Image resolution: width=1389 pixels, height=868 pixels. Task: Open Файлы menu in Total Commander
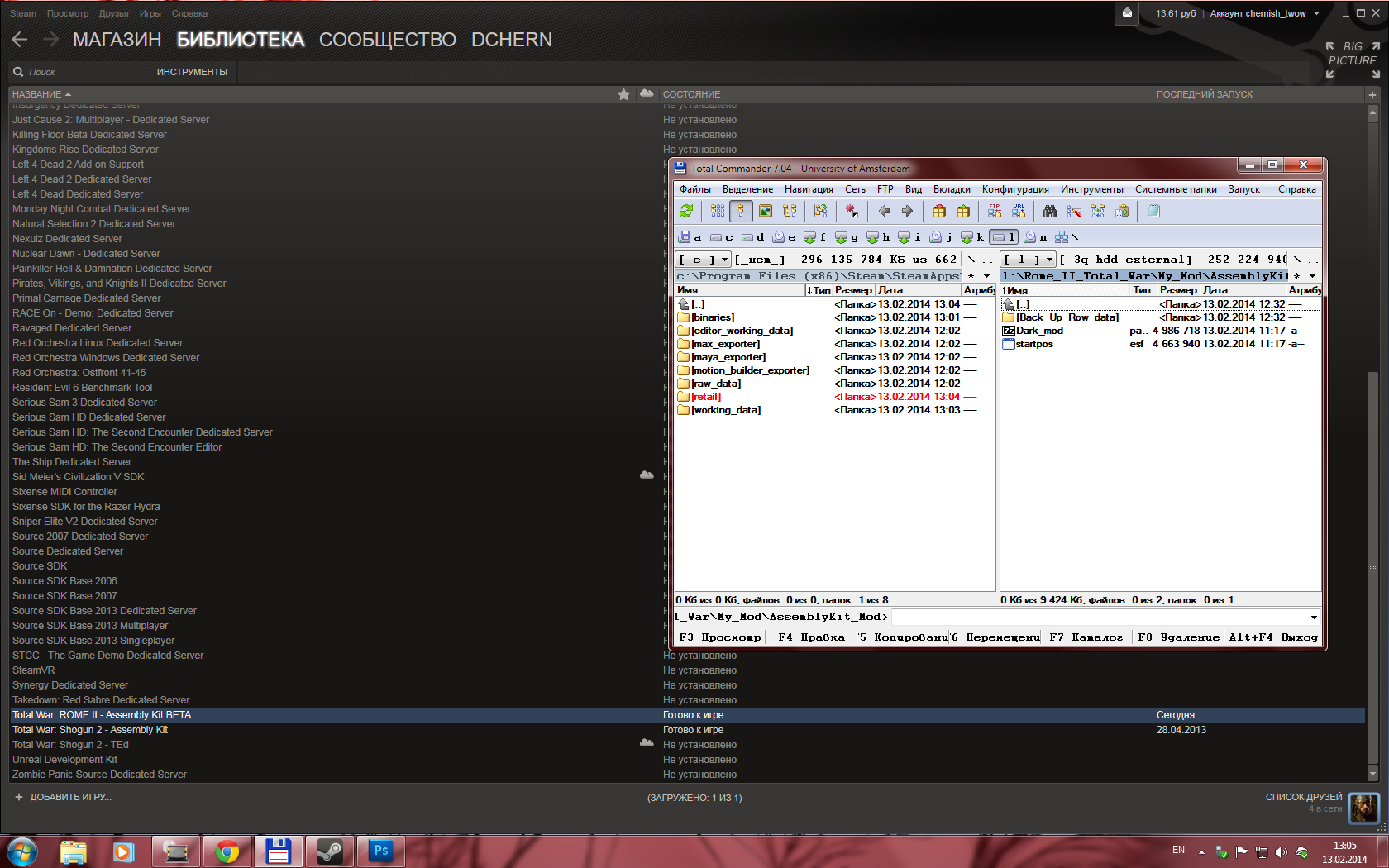point(695,189)
